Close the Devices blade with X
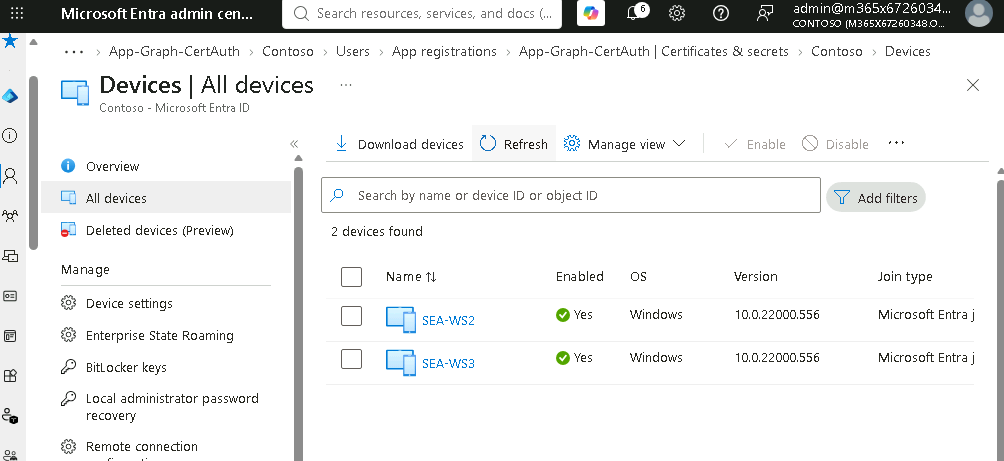 [973, 85]
